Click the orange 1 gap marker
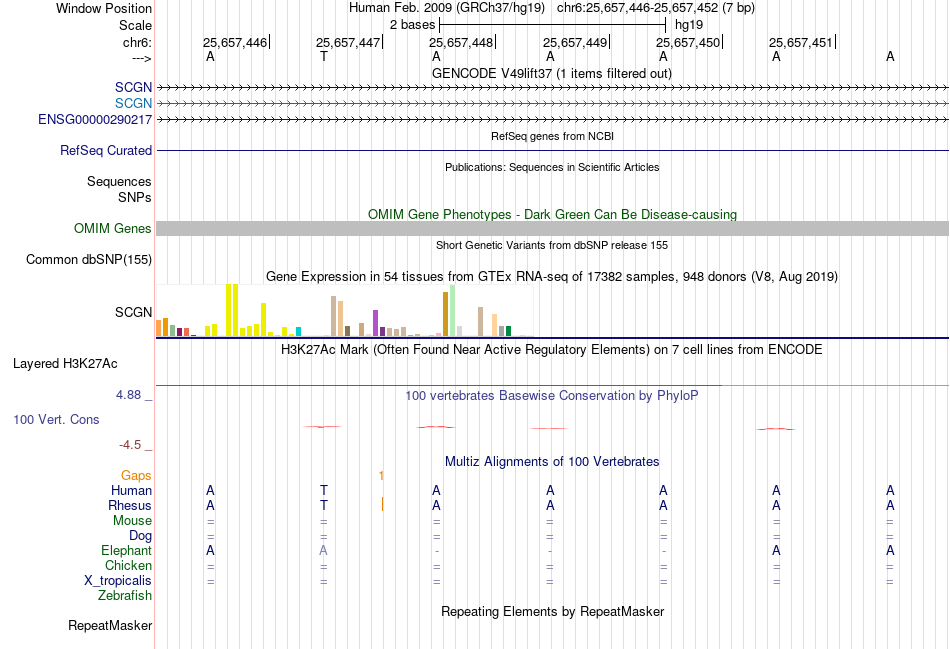 pyautogui.click(x=381, y=476)
